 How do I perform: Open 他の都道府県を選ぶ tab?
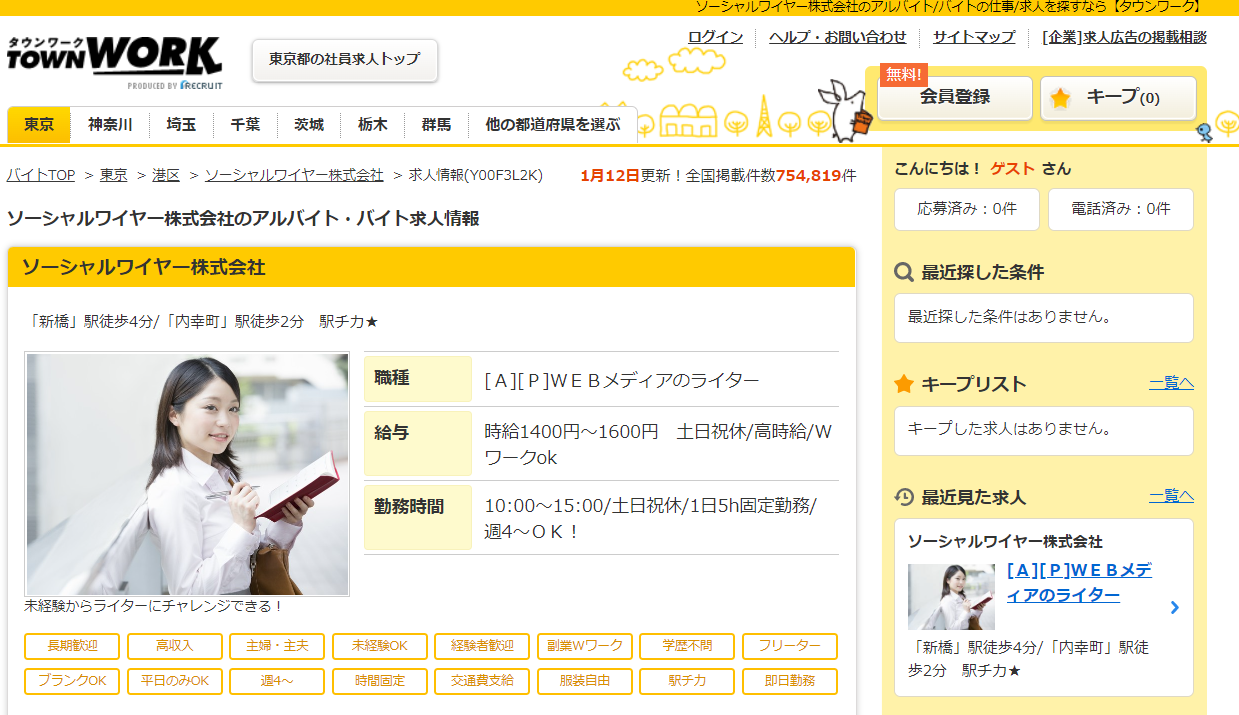[553, 125]
